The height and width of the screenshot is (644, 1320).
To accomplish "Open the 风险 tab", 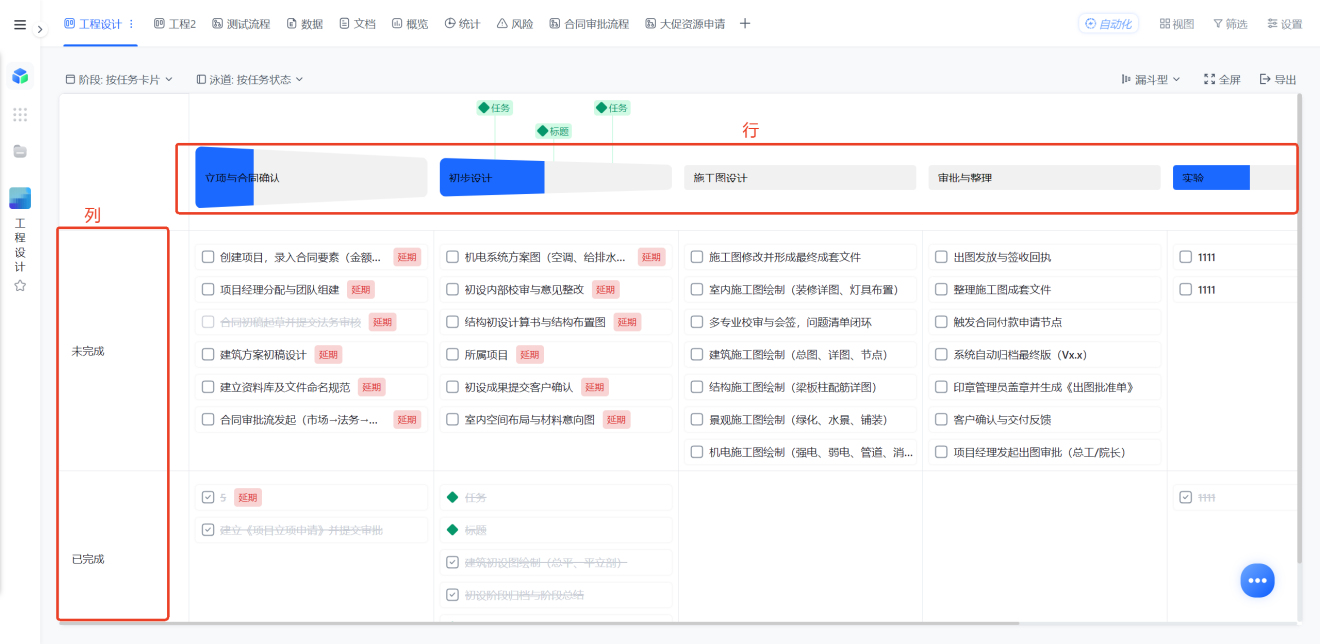I will 515,23.
